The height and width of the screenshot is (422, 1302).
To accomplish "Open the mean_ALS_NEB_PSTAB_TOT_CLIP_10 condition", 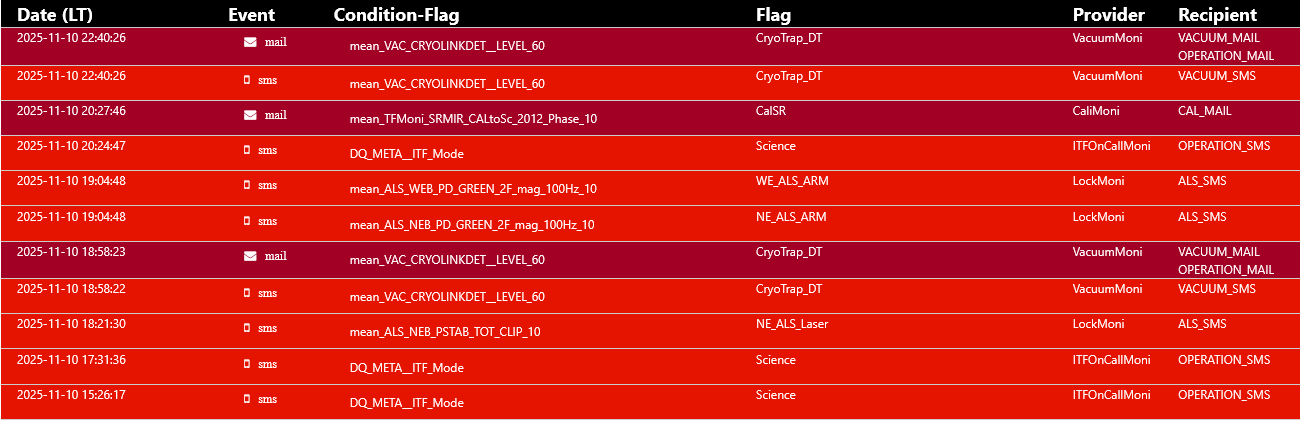I will 445,332.
